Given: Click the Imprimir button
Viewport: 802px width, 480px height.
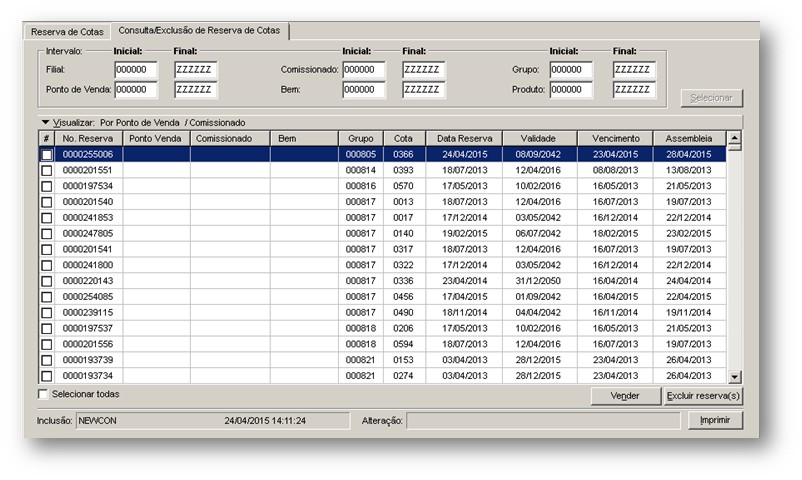Looking at the screenshot, I should coord(715,420).
